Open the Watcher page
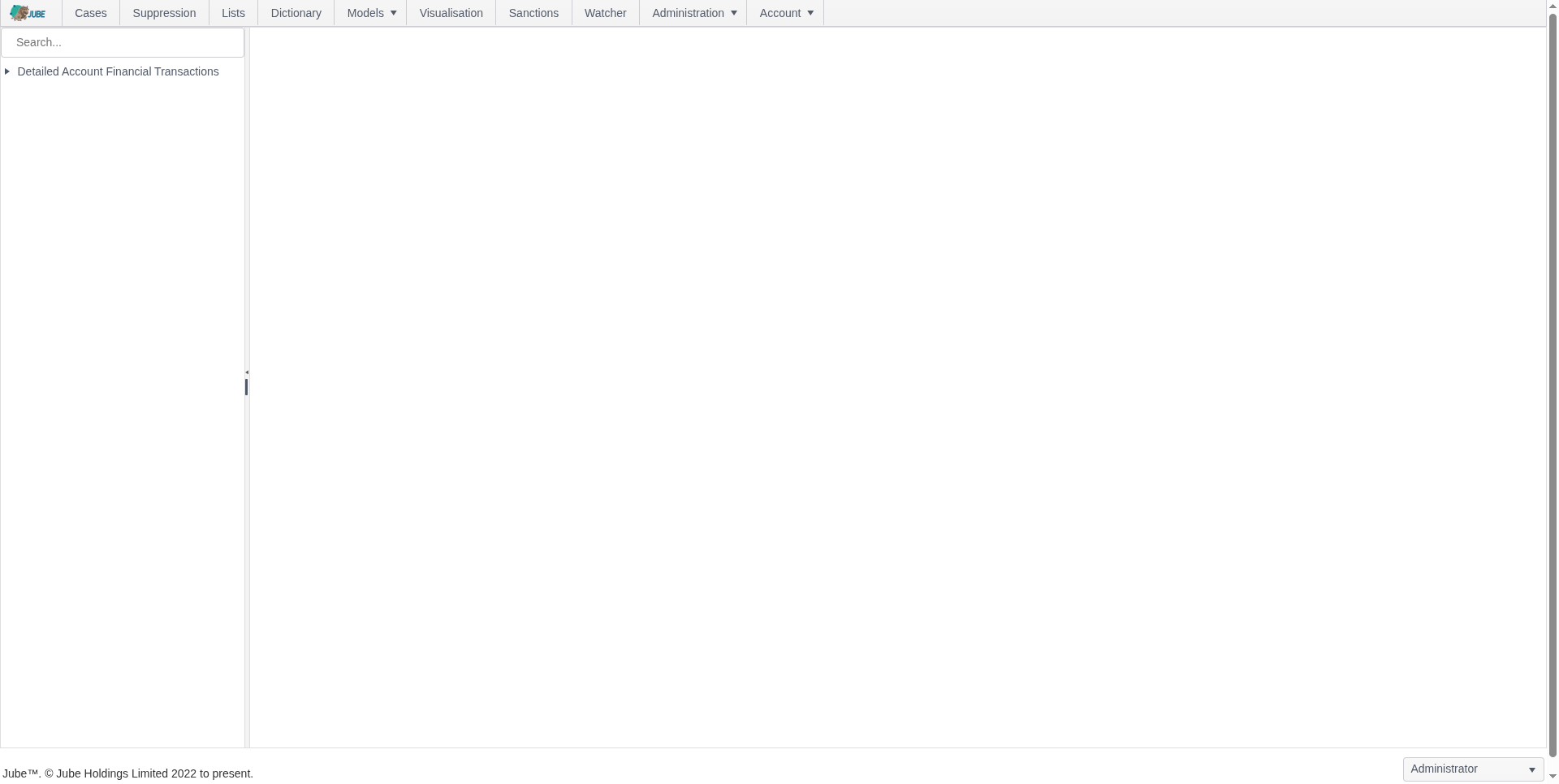Screen dimensions: 1559x784 click(605, 13)
